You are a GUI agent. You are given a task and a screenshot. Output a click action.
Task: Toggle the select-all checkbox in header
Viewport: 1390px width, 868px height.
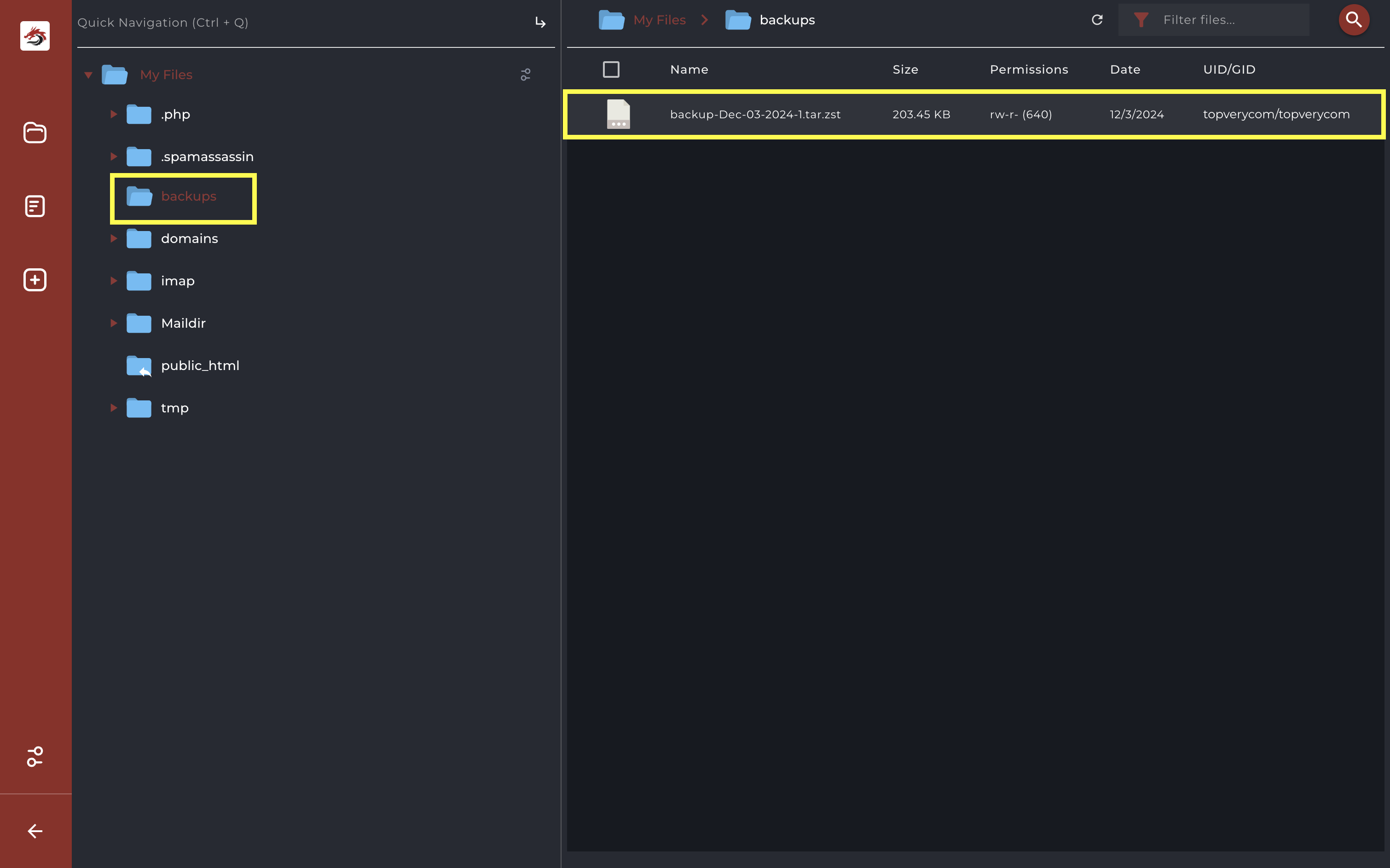coord(611,69)
